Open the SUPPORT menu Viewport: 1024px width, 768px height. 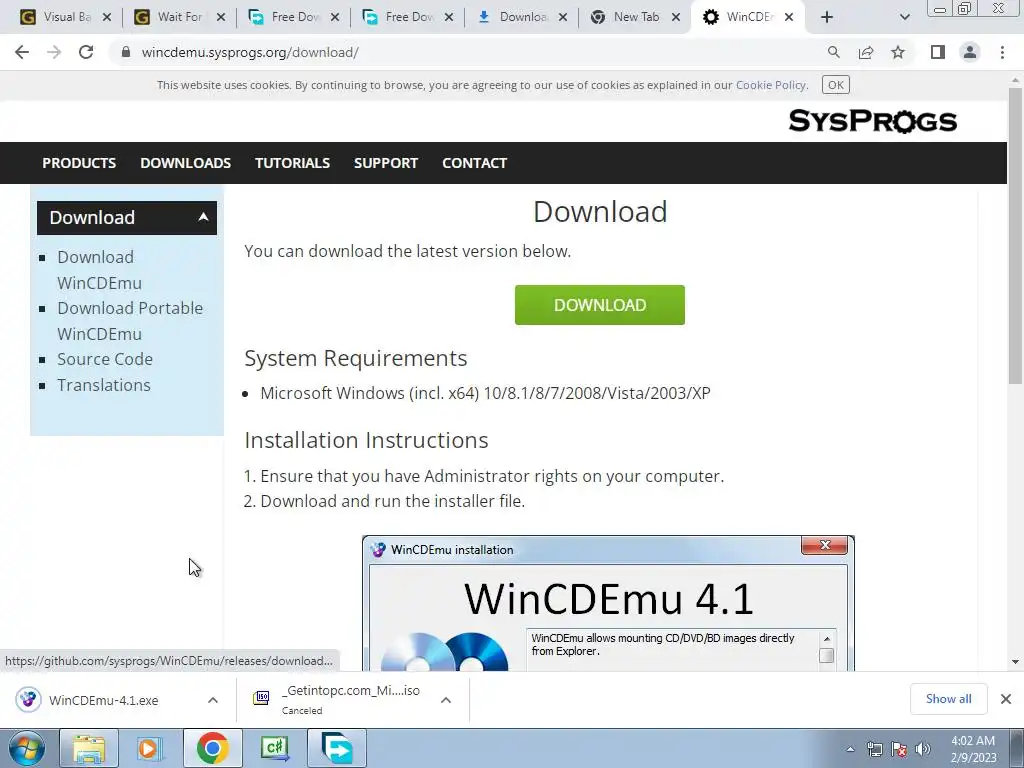click(x=386, y=163)
